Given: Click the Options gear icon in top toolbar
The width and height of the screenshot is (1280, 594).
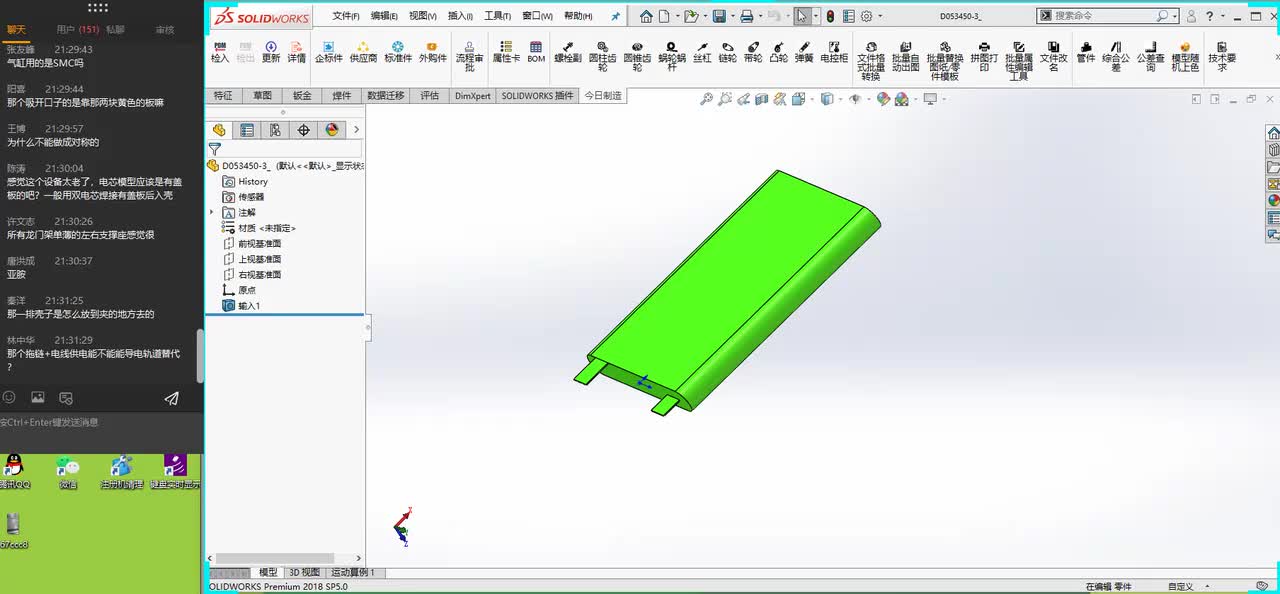Looking at the screenshot, I should coord(866,16).
